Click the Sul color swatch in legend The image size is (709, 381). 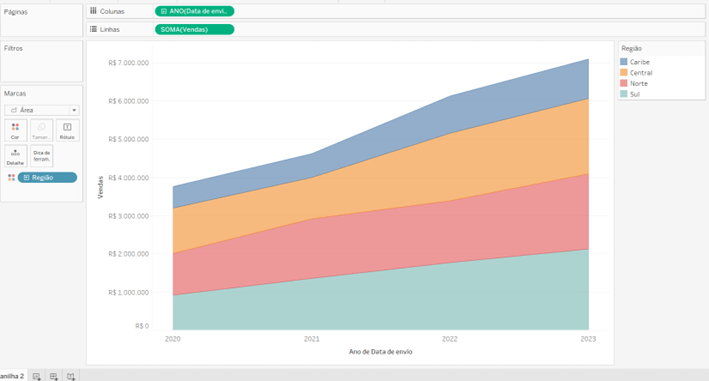(x=624, y=94)
